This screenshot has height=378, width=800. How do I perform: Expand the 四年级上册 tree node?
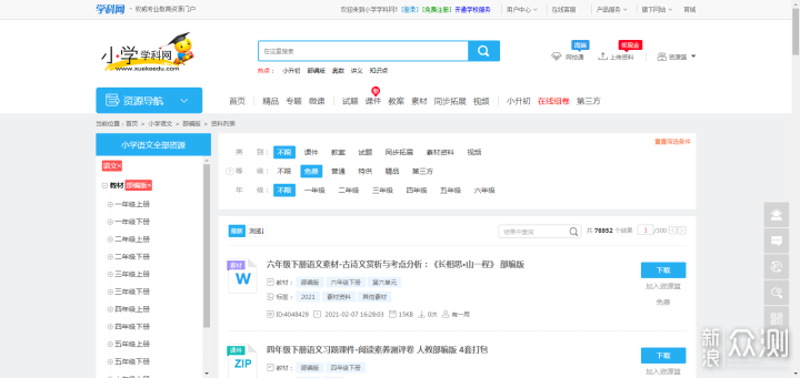tap(110, 309)
